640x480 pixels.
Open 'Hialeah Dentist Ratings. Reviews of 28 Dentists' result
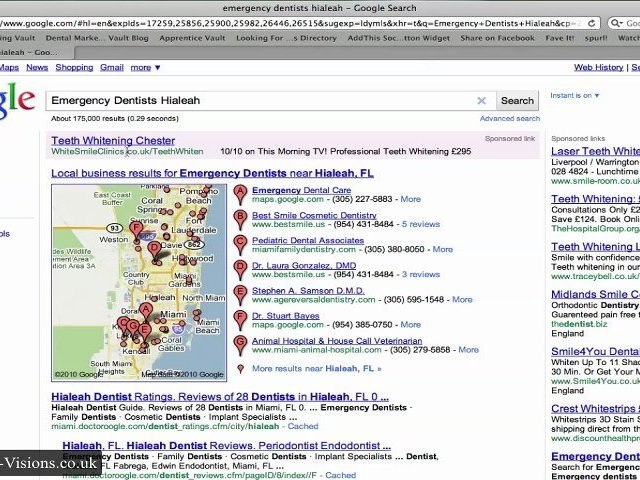[x=220, y=397]
